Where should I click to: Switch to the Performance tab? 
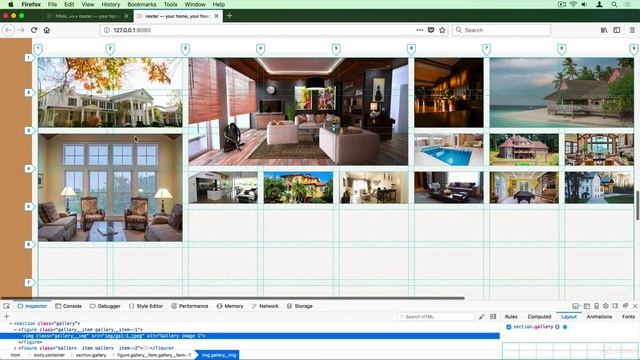pos(189,306)
